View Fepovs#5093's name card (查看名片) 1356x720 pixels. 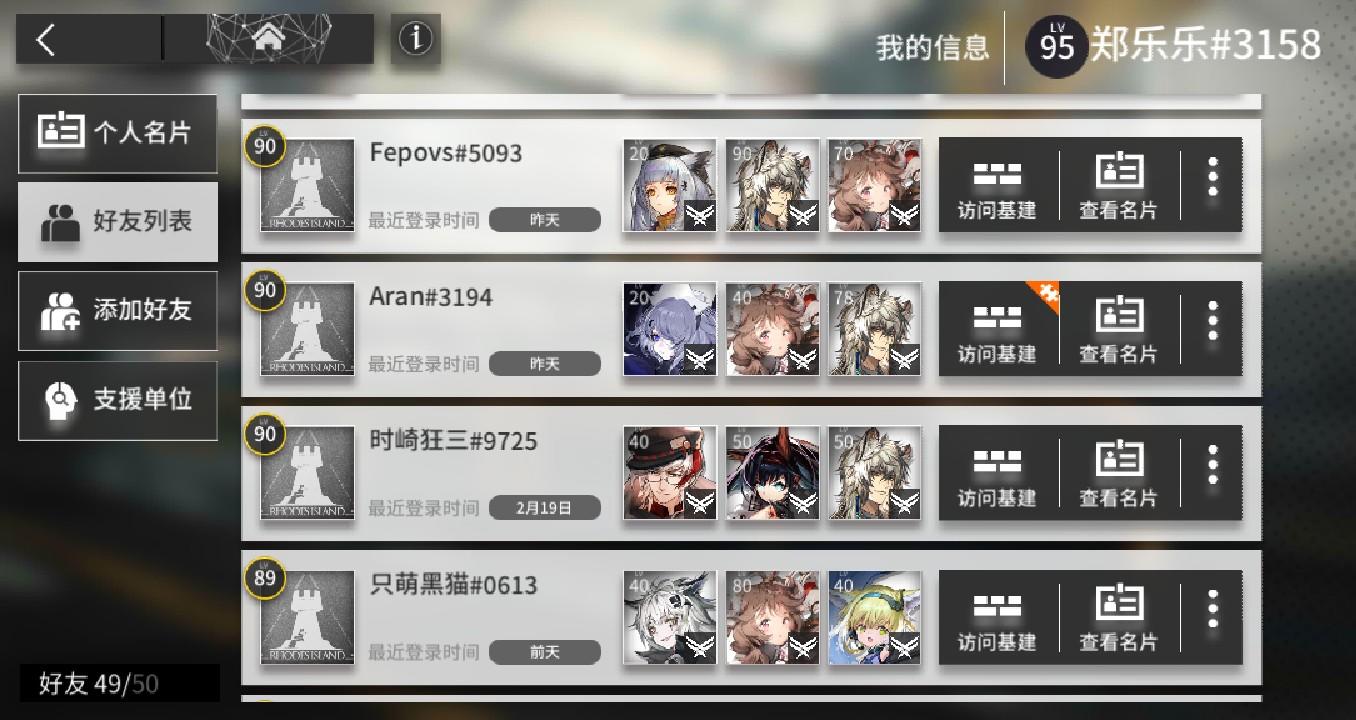point(1118,185)
